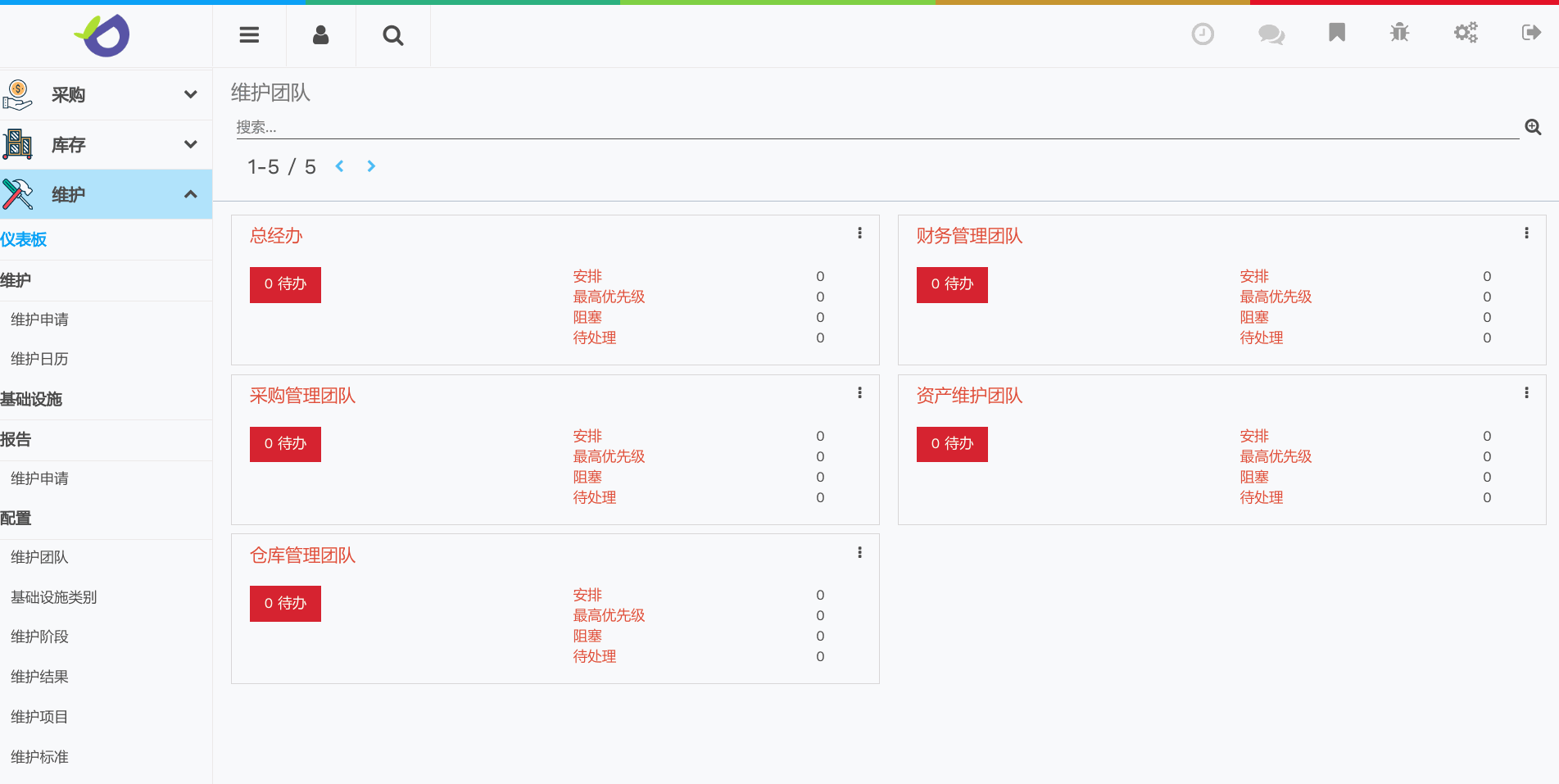Click the logout icon
The image size is (1559, 784).
pos(1530,33)
